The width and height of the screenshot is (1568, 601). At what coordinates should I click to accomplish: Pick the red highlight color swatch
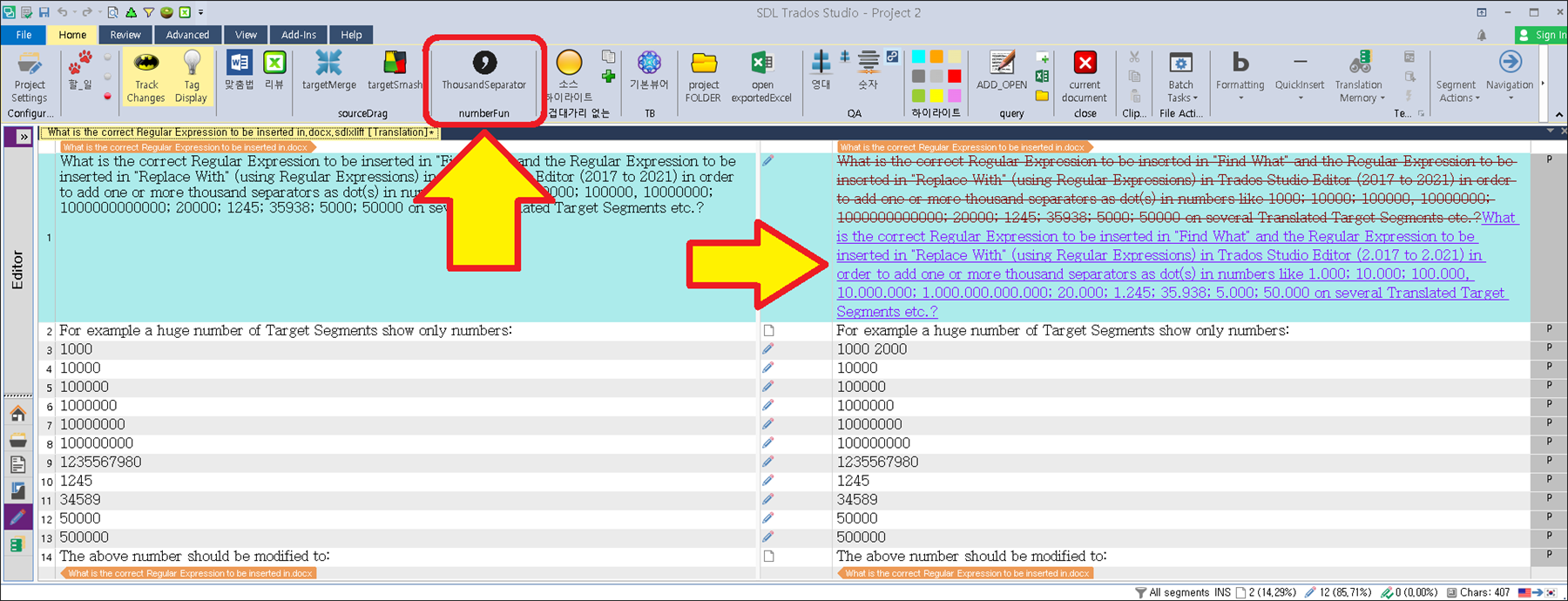coord(955,76)
